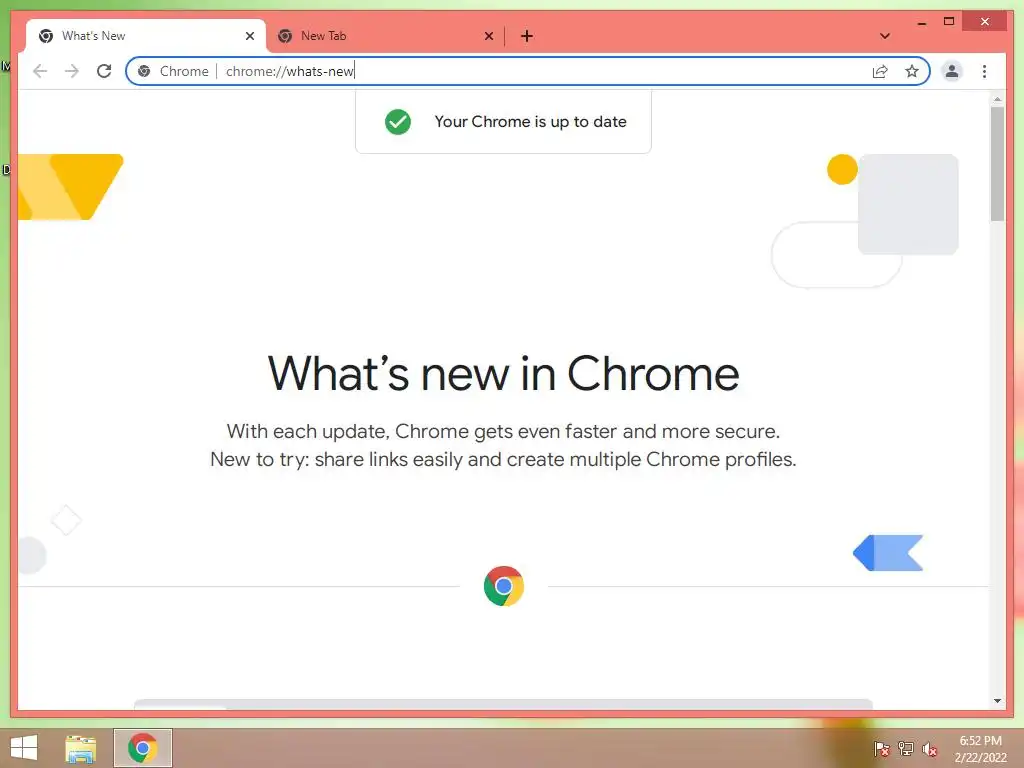Open a new tab with the plus button
The image size is (1024, 768).
526,36
